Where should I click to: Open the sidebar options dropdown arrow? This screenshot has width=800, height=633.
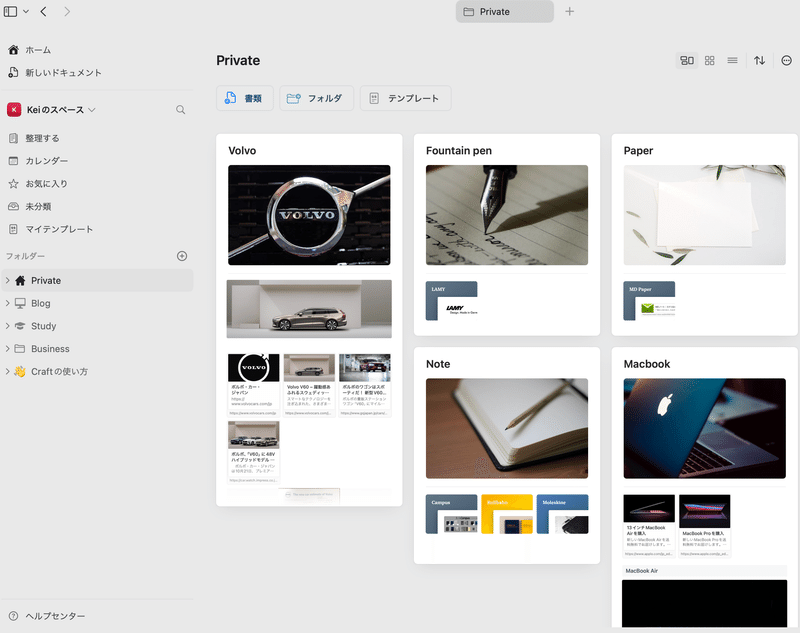coord(26,11)
